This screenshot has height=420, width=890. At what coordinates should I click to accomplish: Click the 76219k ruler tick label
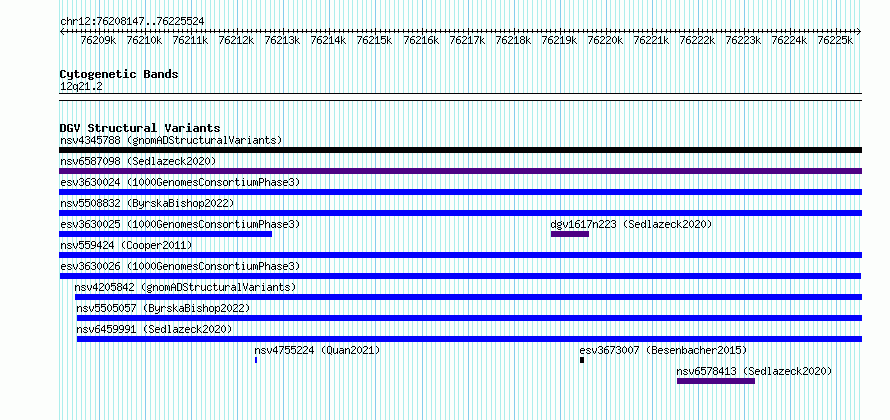pos(559,41)
